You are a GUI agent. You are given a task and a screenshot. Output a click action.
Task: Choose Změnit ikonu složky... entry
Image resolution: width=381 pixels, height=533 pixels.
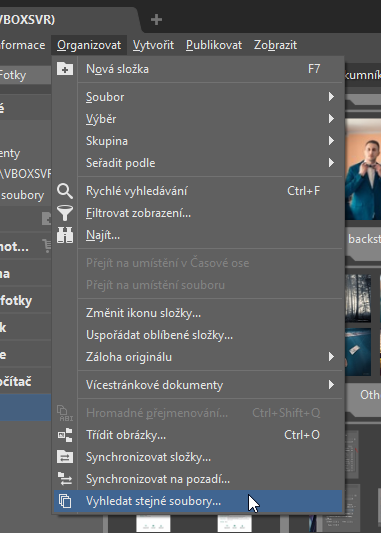(198, 313)
